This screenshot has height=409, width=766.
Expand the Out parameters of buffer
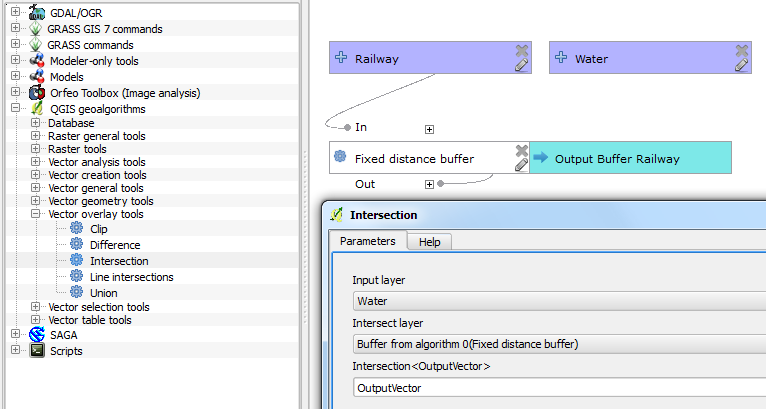point(429,184)
